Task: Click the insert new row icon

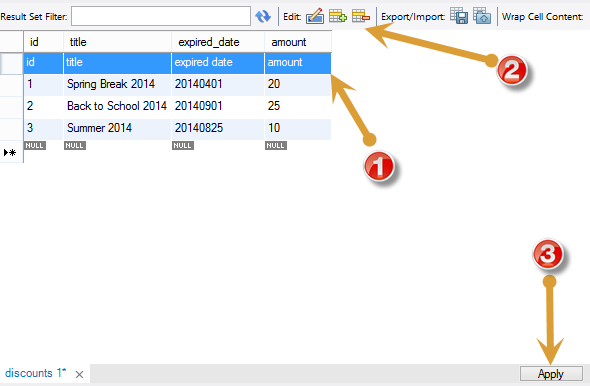Action: coord(338,16)
